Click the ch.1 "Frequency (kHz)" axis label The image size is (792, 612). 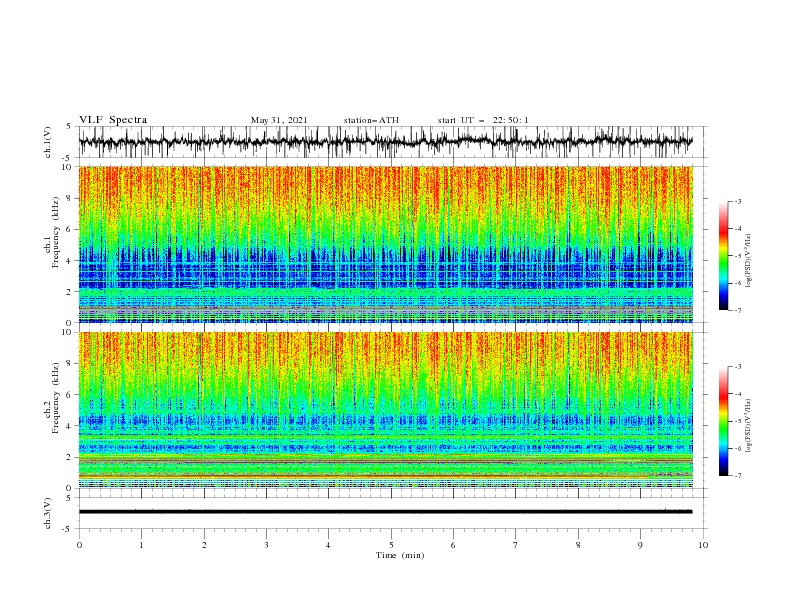56,232
